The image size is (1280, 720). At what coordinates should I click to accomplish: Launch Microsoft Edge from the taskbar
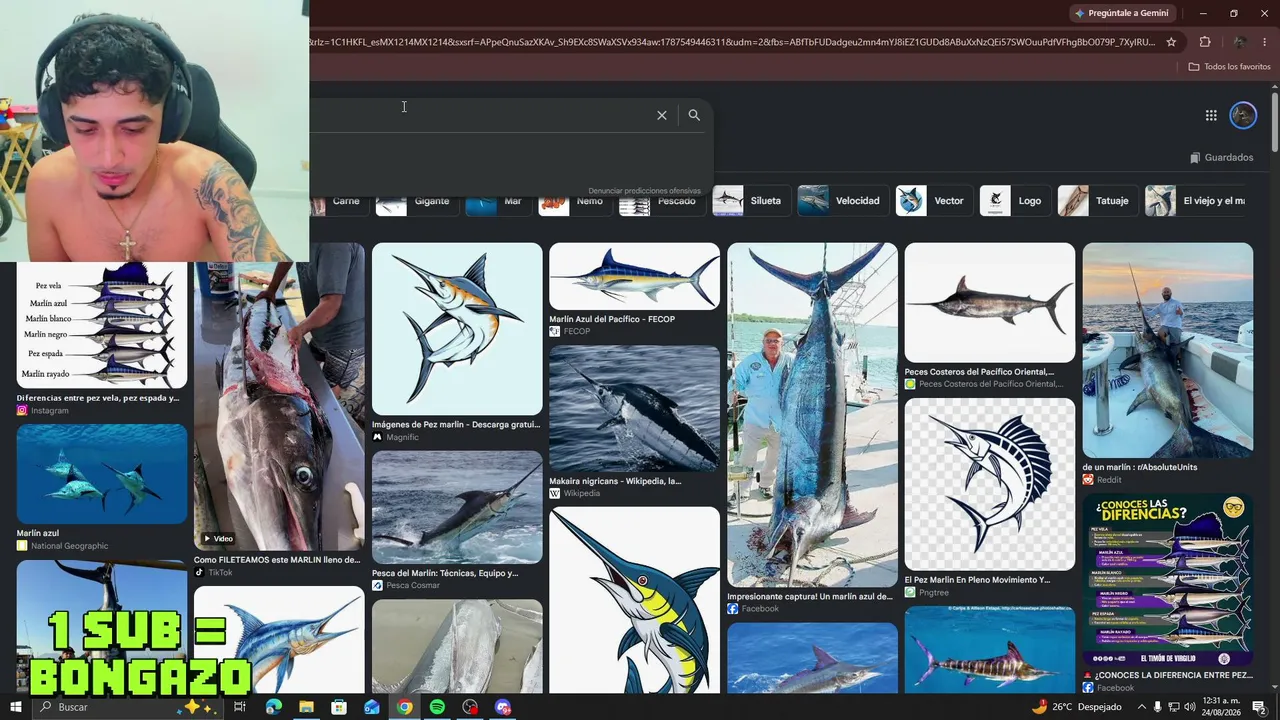[x=273, y=707]
